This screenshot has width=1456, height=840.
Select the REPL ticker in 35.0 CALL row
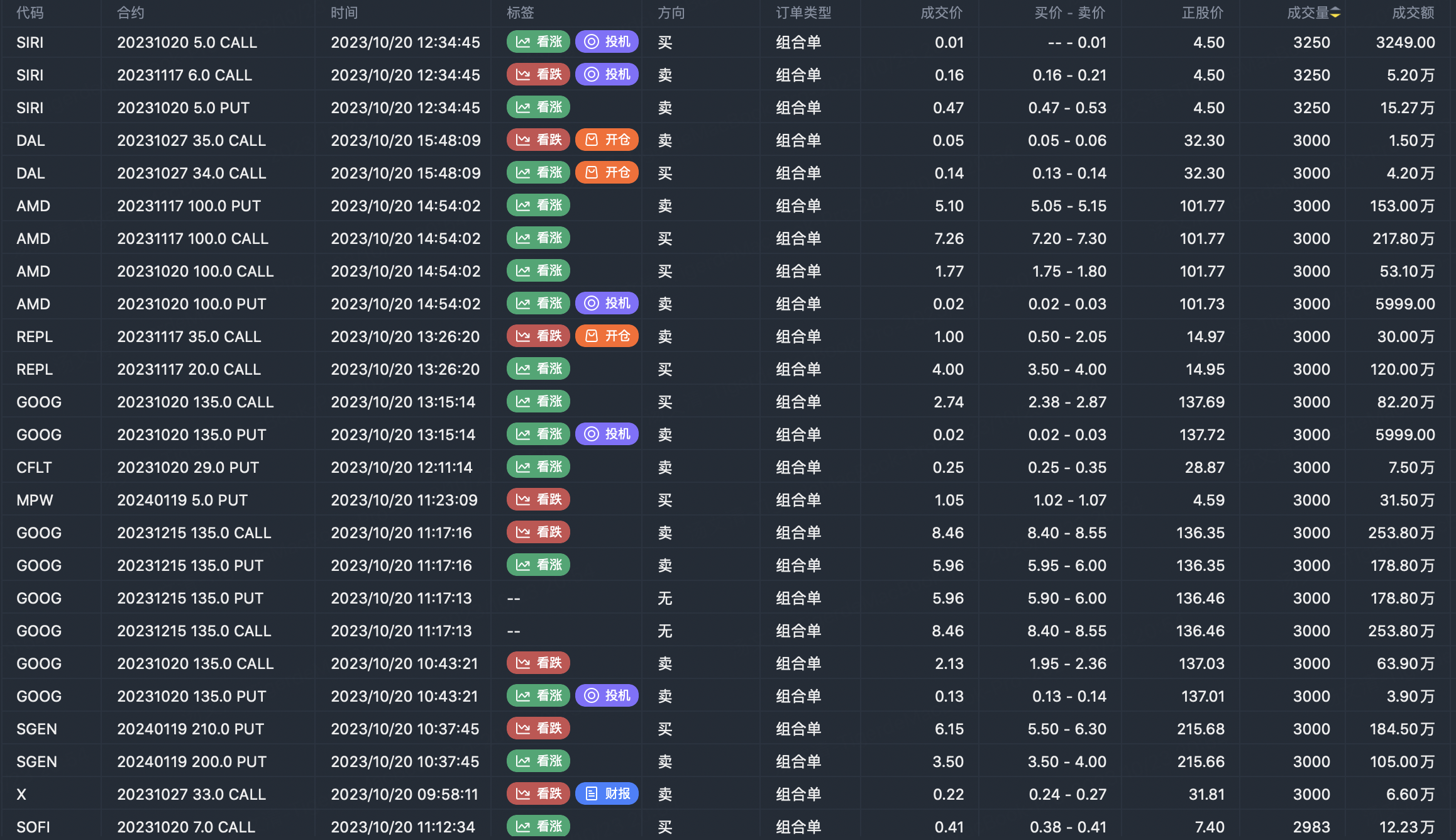pyautogui.click(x=35, y=337)
